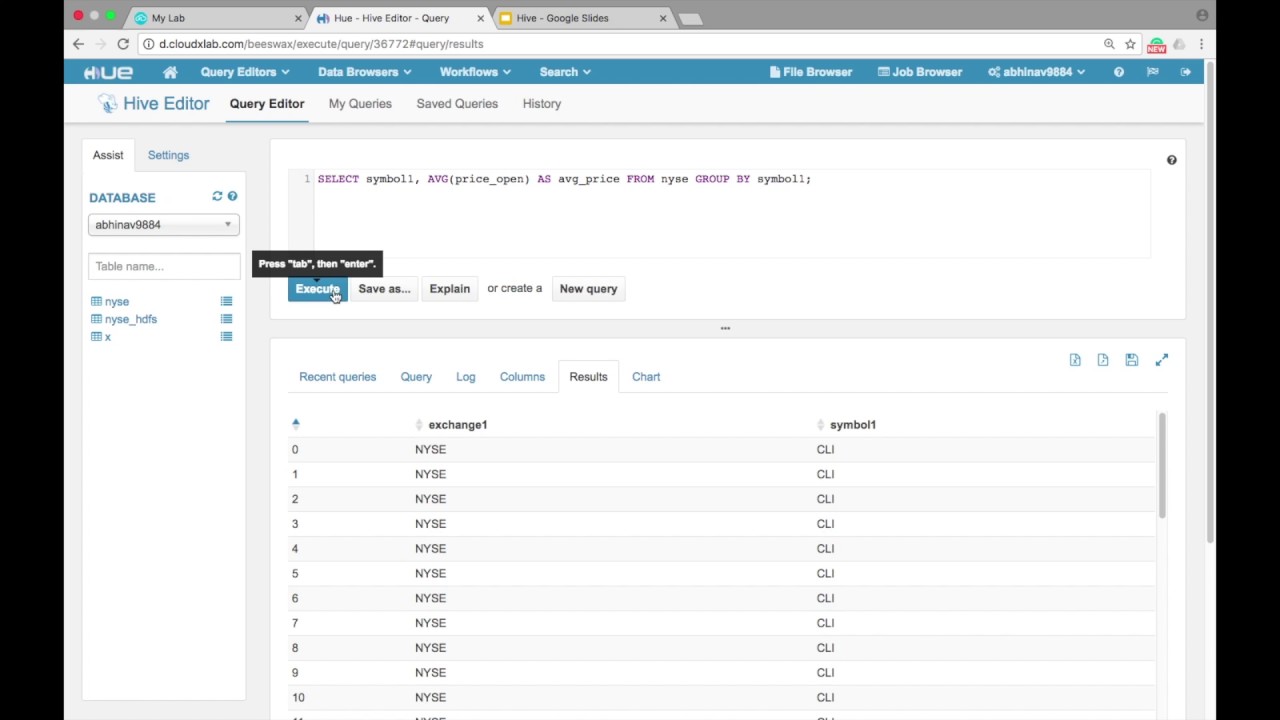Preview sample data for the nyse table
1280x720 pixels.
[226, 301]
